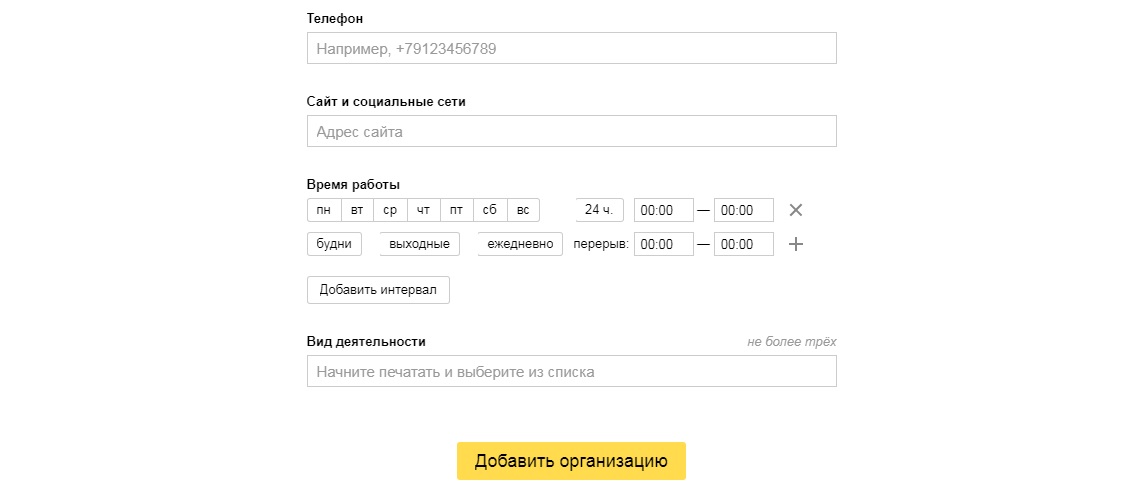Screen dimensions: 1130x492
Task: Enable the '24 ч.' around-the-clock option
Action: click(x=600, y=210)
